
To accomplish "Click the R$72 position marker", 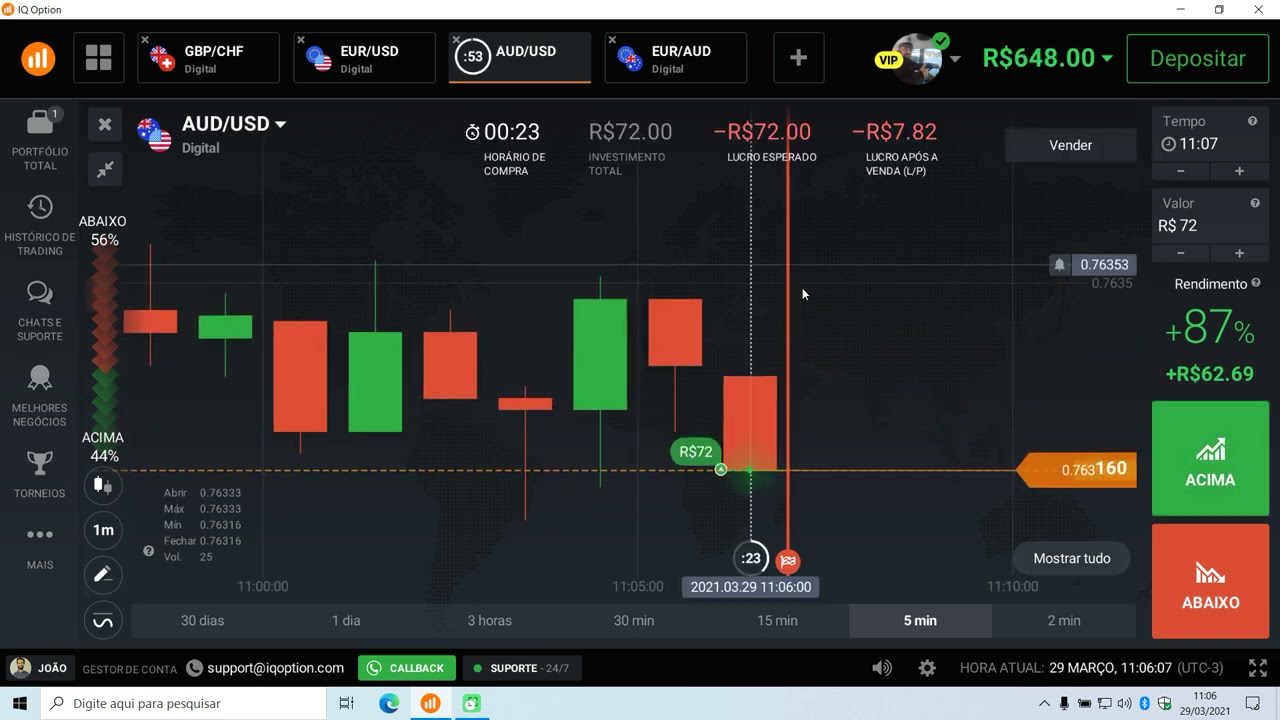I will [695, 452].
